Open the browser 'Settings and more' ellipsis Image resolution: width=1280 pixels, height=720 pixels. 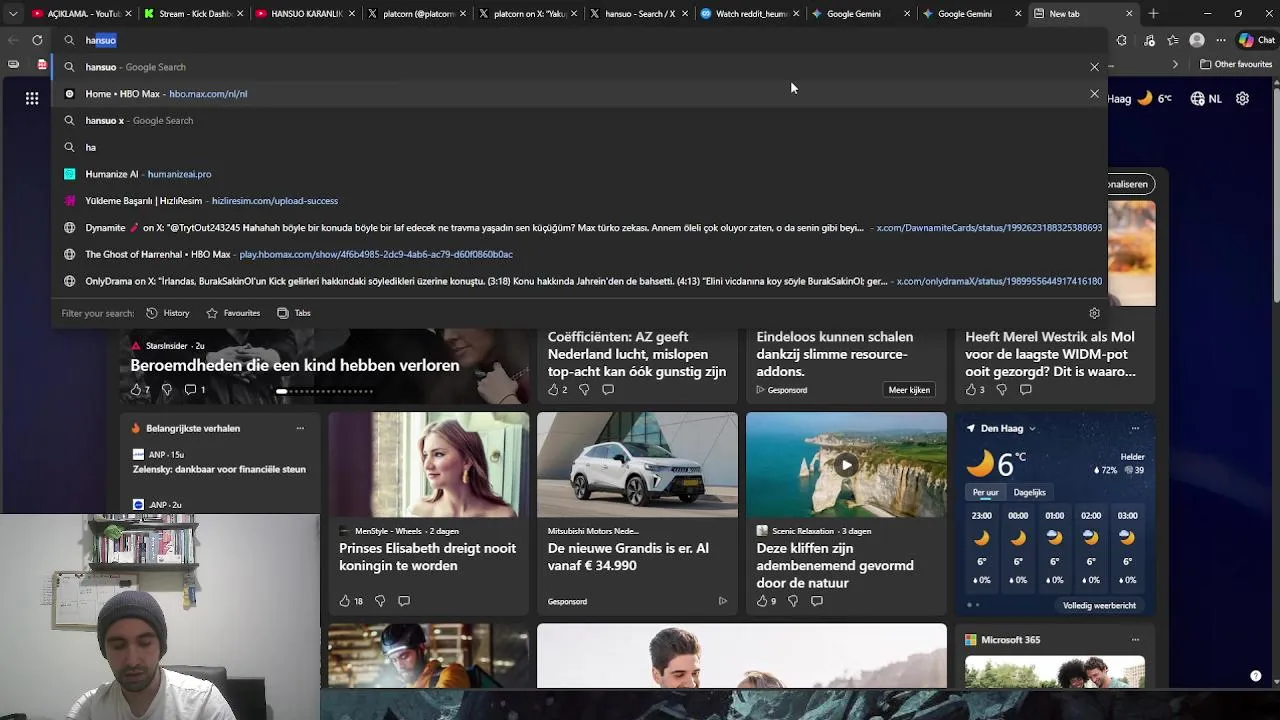pos(1221,40)
